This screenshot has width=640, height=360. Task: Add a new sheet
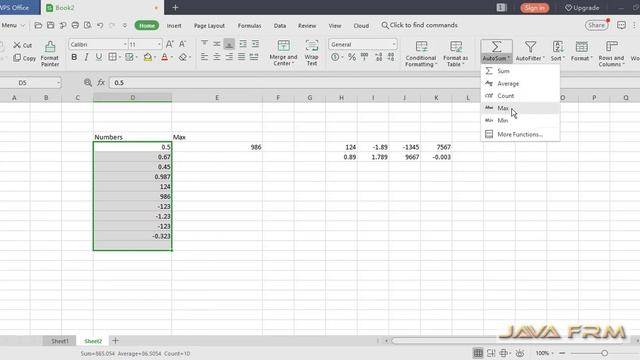(116, 340)
